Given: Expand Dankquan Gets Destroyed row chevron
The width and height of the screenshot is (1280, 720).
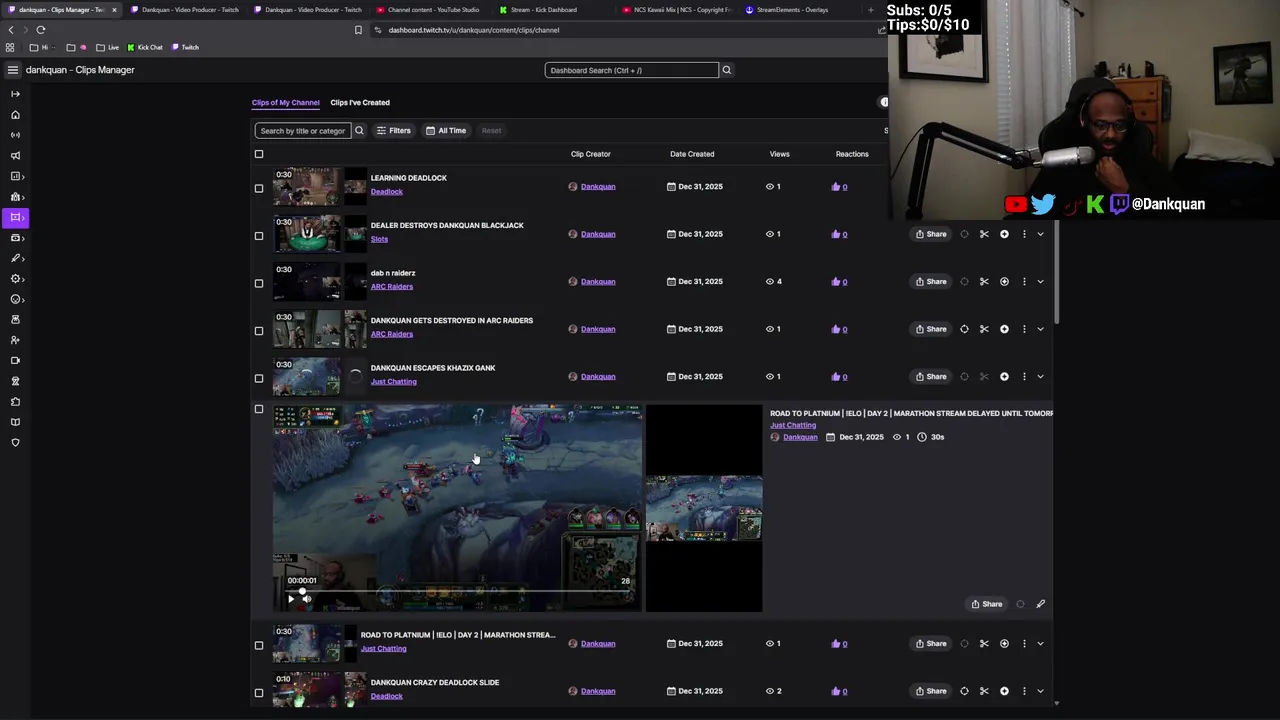Looking at the screenshot, I should coord(1040,329).
